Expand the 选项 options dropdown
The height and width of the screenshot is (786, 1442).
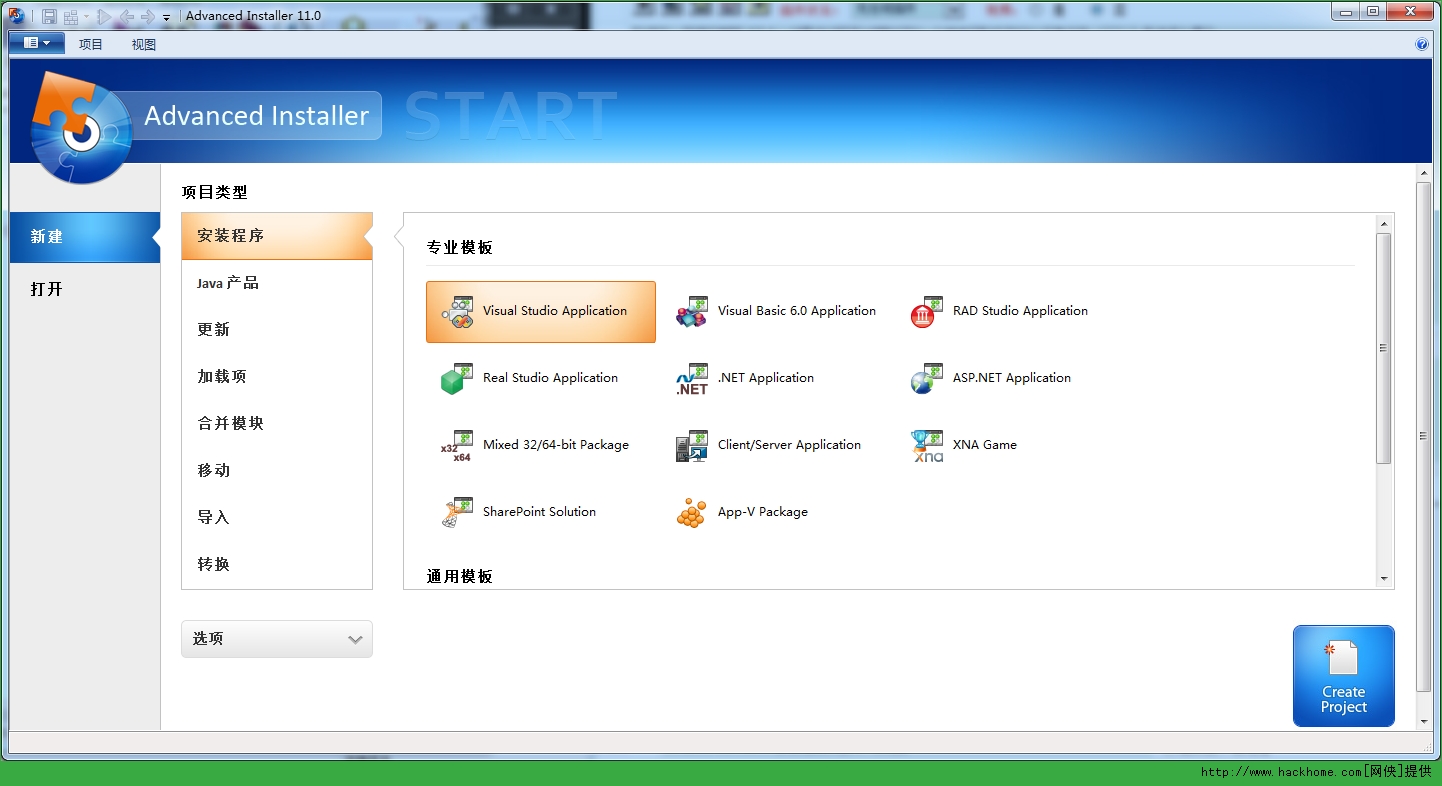coord(277,639)
